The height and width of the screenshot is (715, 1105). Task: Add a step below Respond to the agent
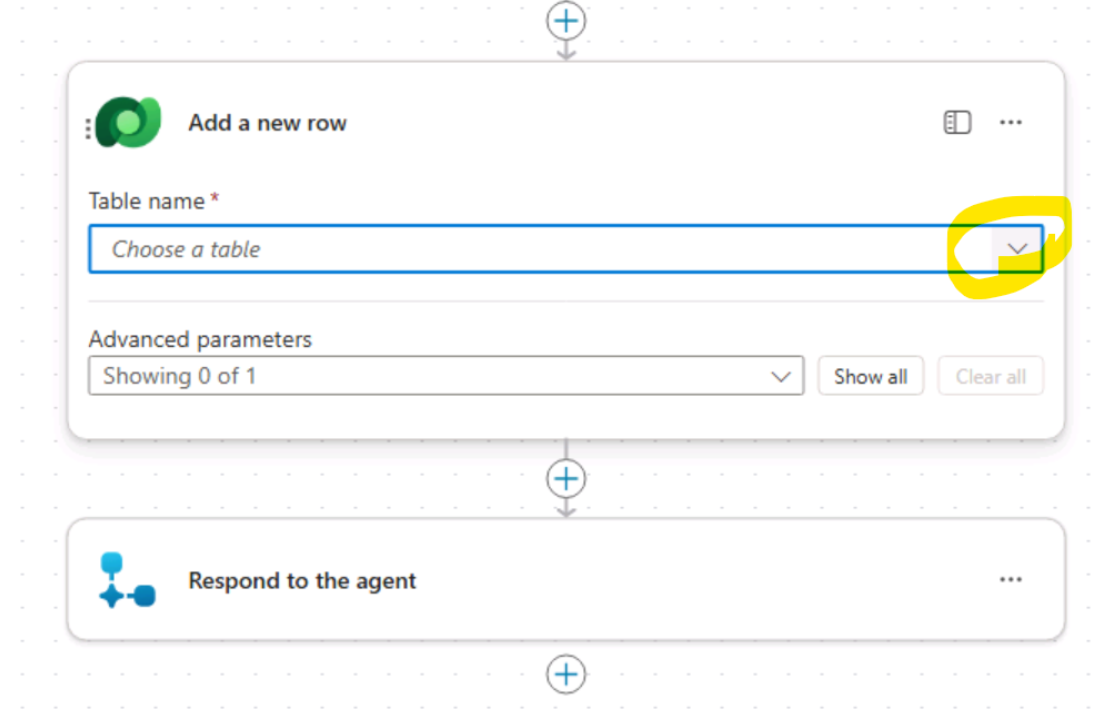(566, 673)
